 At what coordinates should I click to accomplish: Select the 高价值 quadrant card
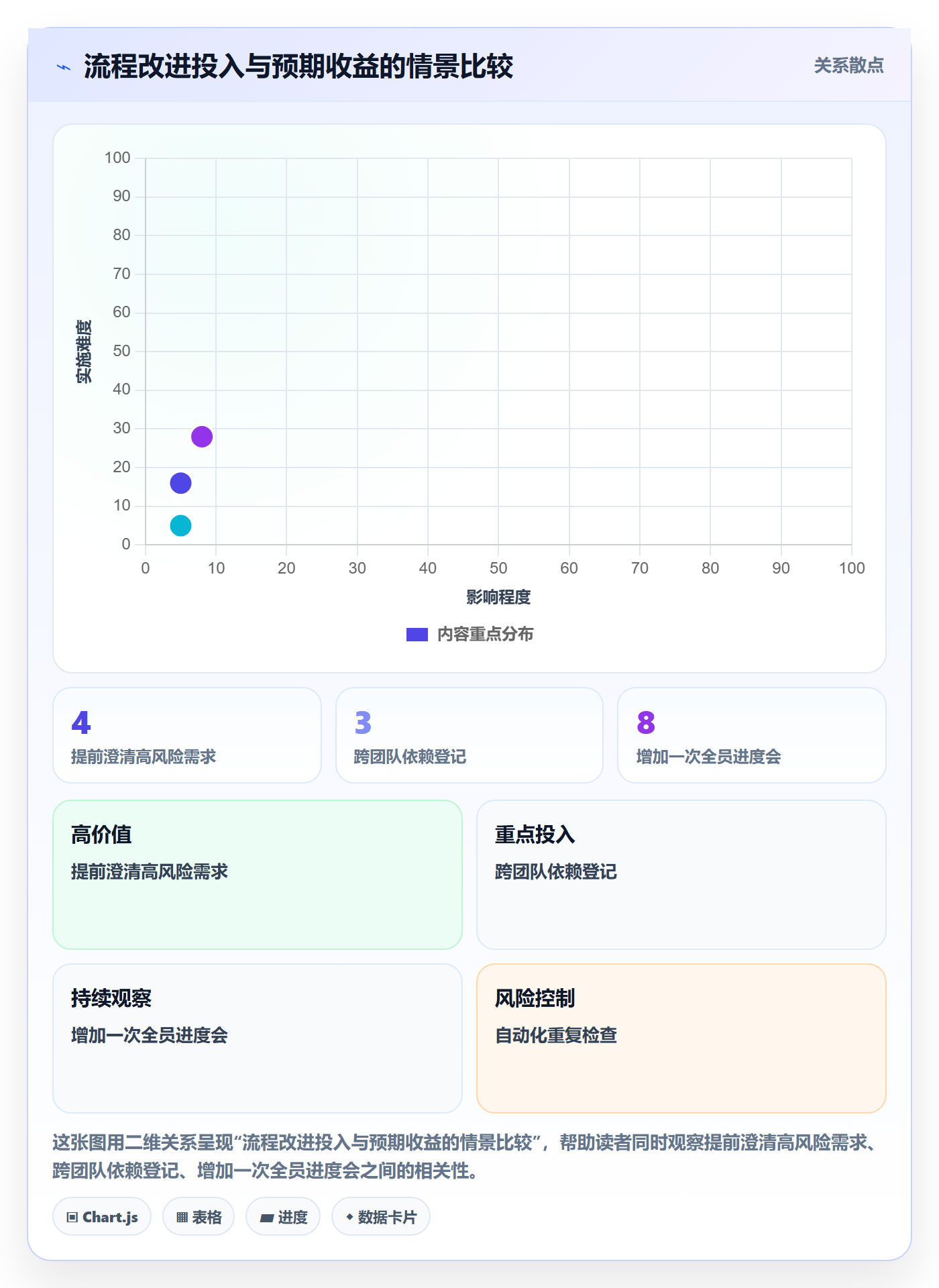click(258, 875)
